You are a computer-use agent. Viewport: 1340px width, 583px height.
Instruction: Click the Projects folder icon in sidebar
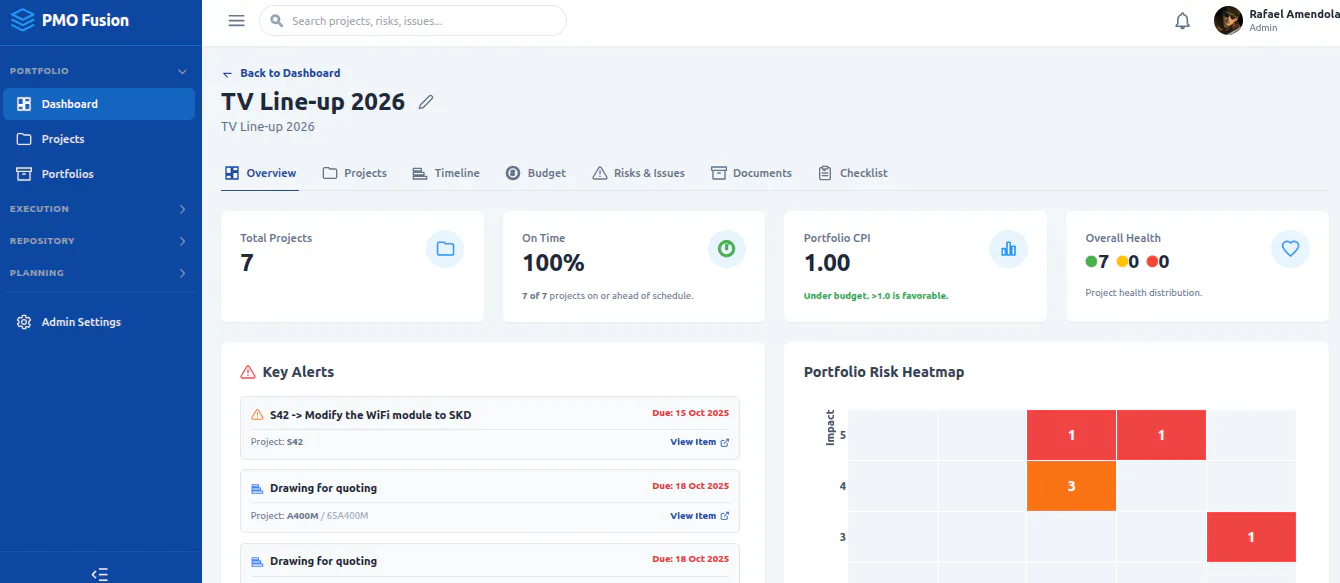[x=25, y=139]
